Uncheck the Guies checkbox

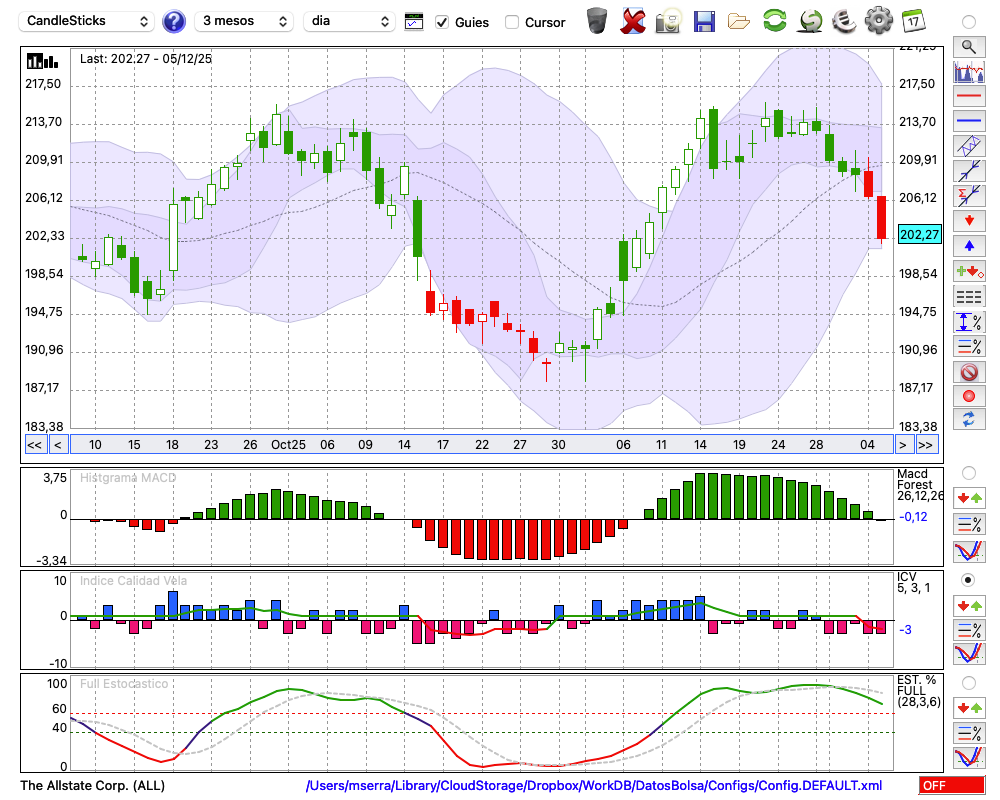(x=441, y=22)
